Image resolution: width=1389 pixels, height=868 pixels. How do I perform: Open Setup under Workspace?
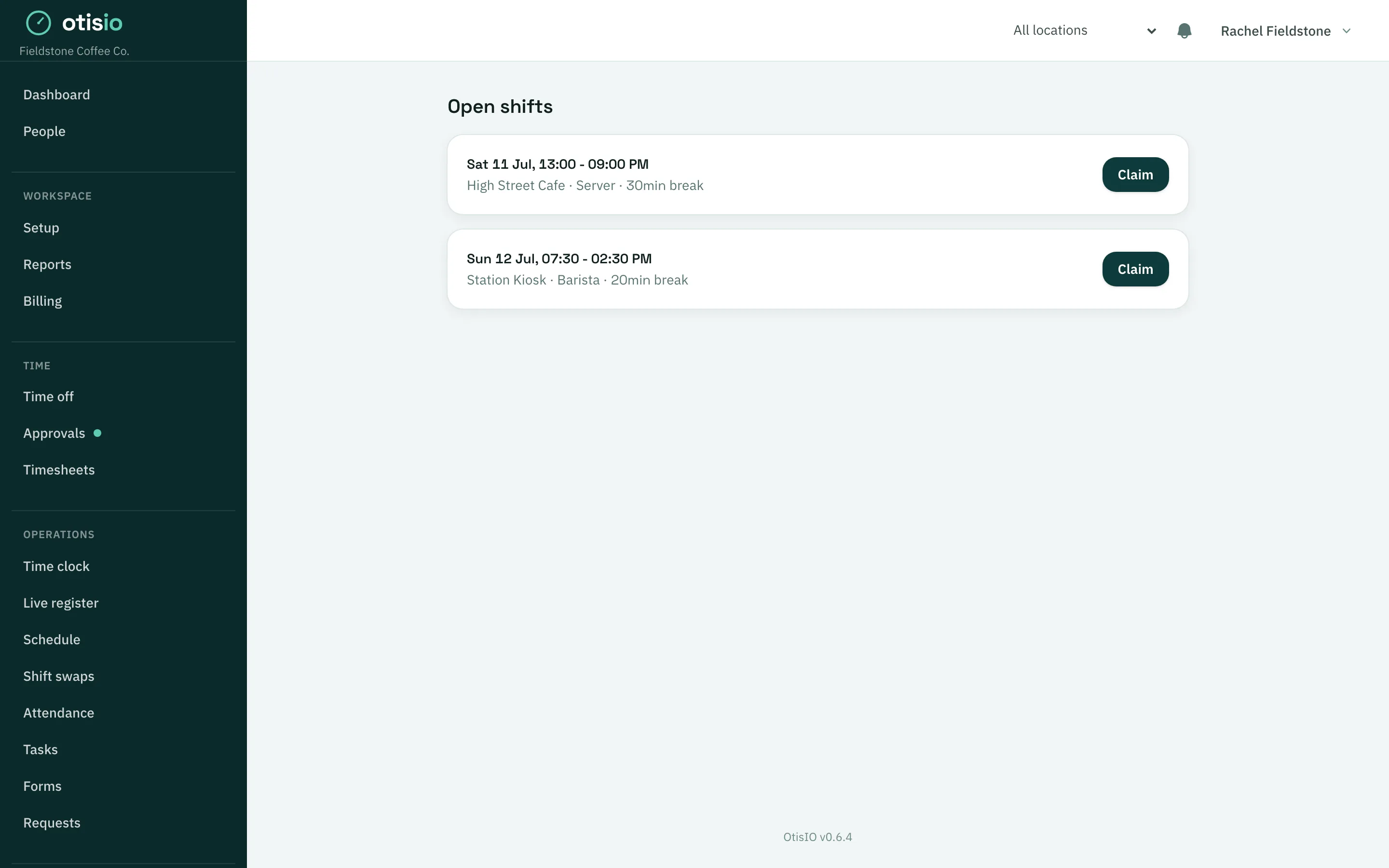point(41,228)
